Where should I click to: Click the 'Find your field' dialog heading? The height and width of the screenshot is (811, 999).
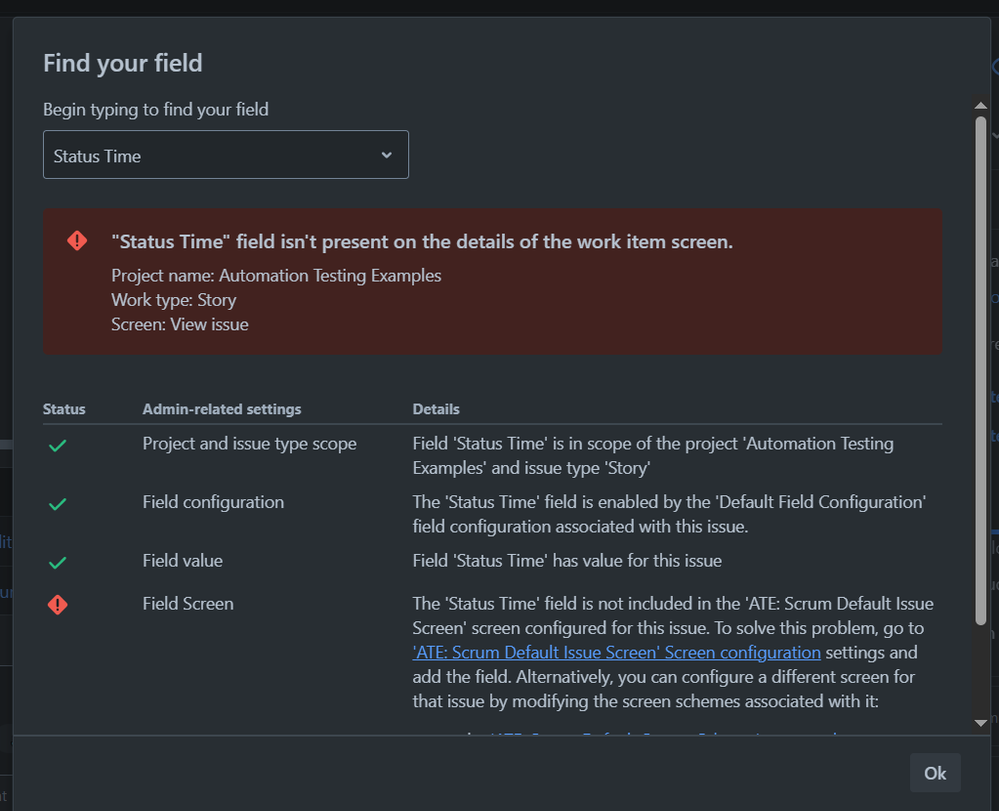123,63
